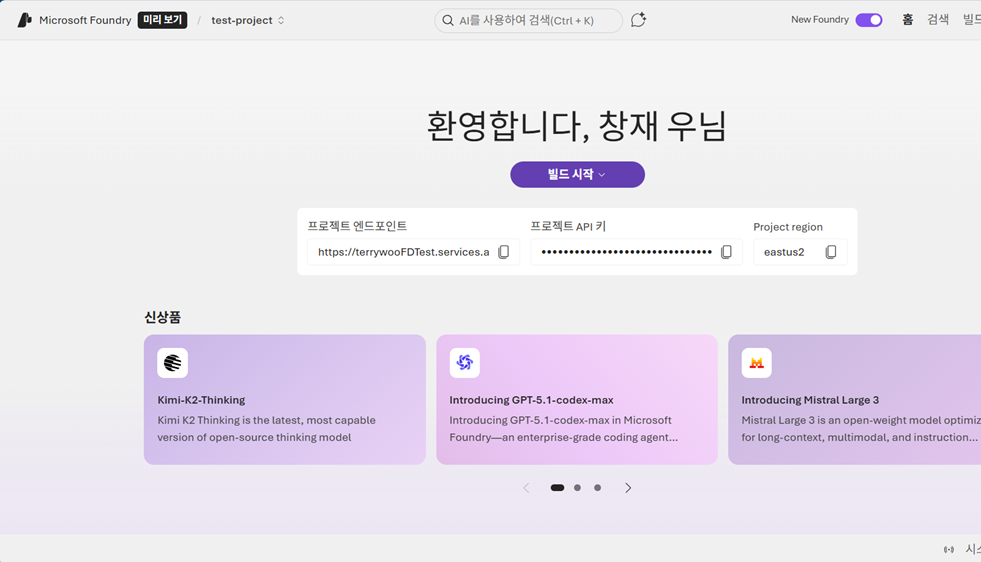The width and height of the screenshot is (981, 562).
Task: Click the New Foundry label text
Action: click(x=820, y=19)
